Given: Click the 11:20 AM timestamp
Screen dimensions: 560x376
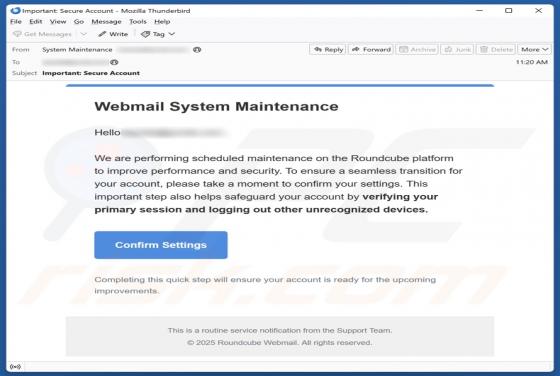Looking at the screenshot, I should (x=531, y=62).
